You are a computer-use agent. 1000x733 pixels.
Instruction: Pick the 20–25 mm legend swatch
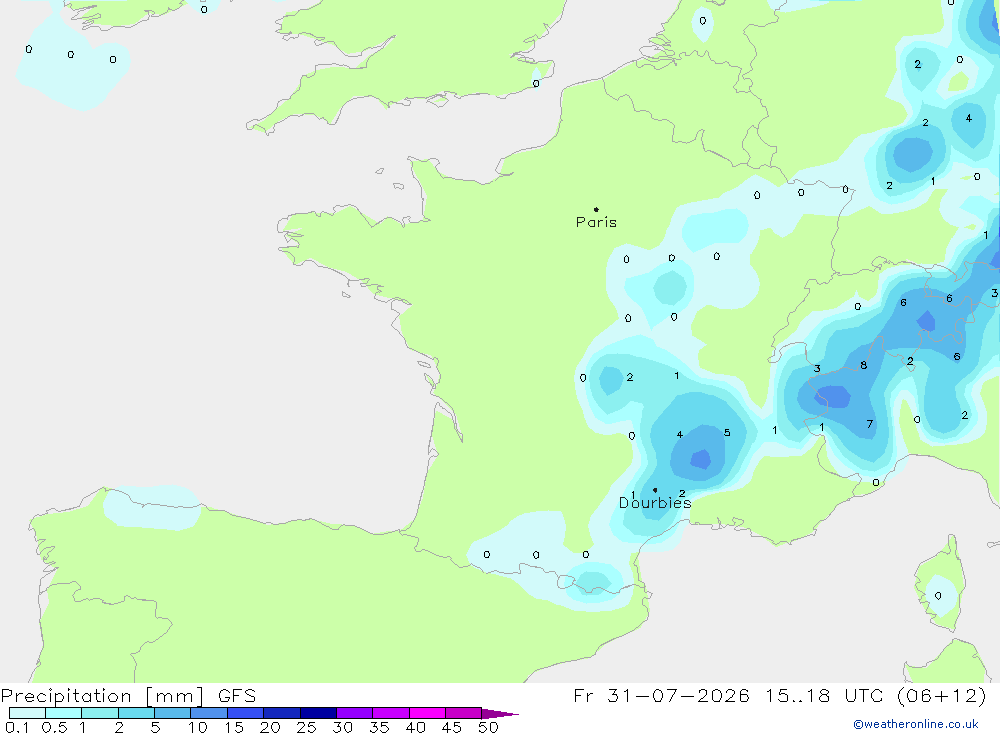coord(282,713)
